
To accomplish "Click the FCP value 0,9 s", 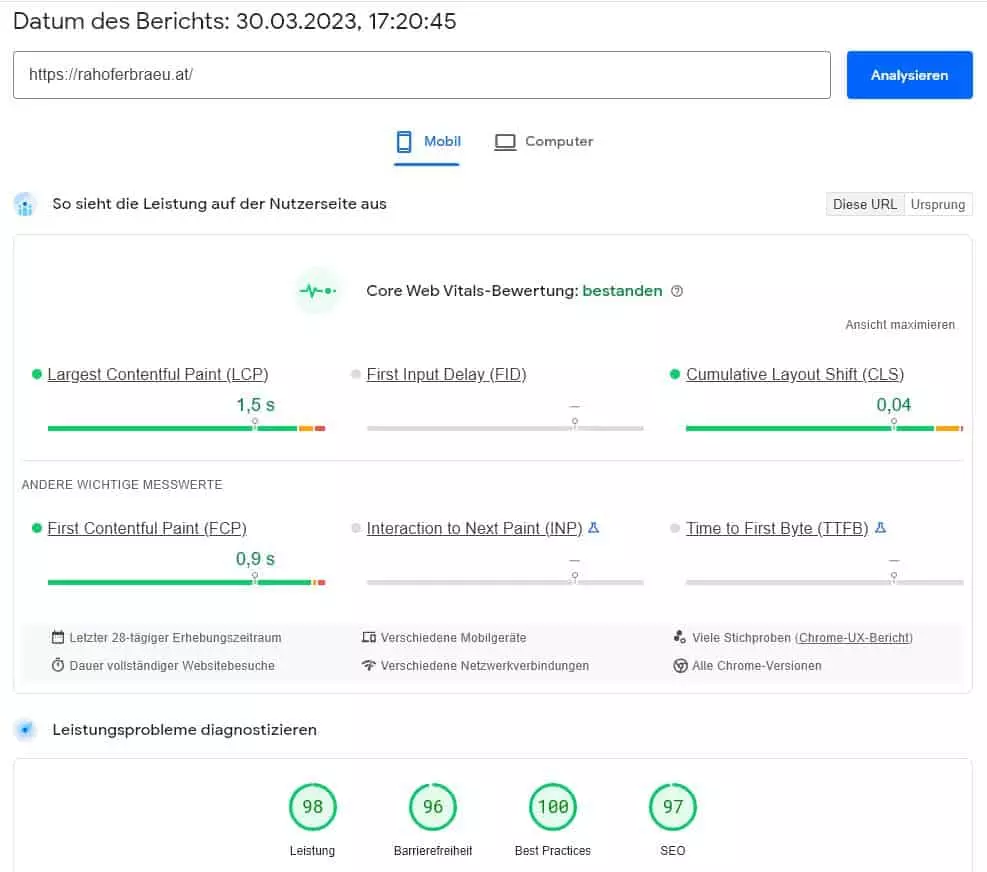I will coord(256,559).
